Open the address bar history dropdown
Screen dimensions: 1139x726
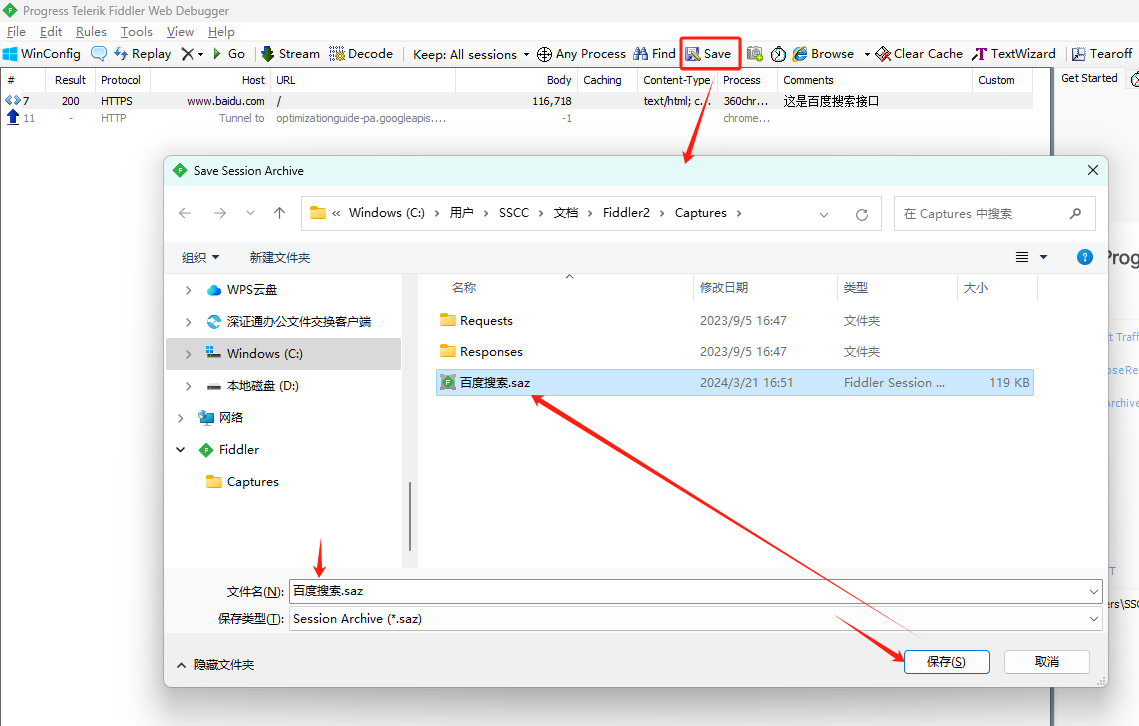click(824, 214)
